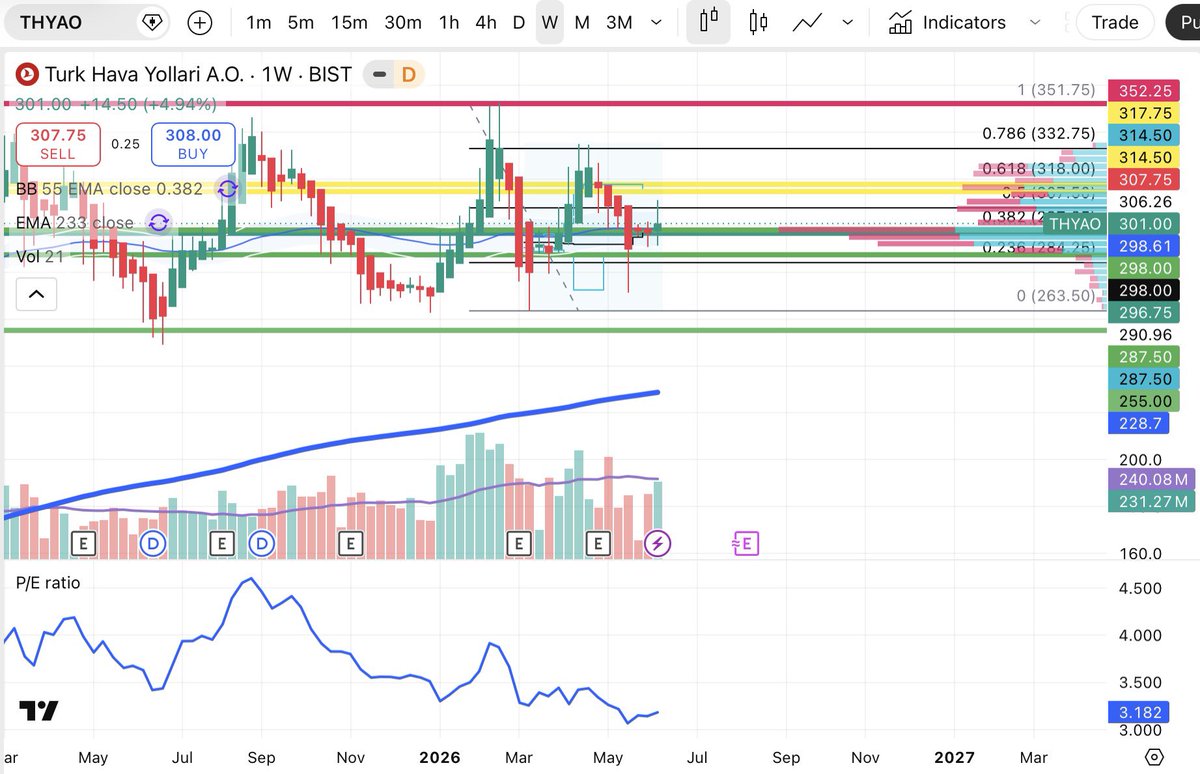Click the black Publish button

tap(1183, 22)
